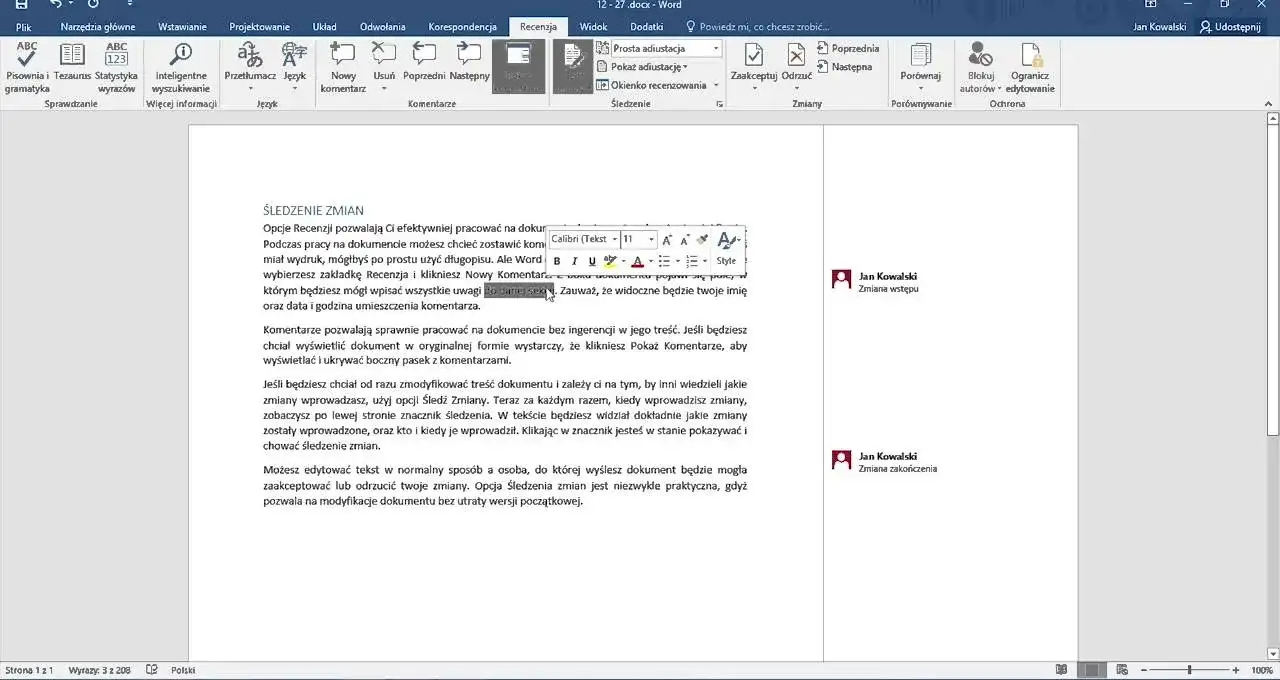This screenshot has width=1280, height=680.
Task: Start Inteligentne wyszukiwanie
Action: (180, 68)
